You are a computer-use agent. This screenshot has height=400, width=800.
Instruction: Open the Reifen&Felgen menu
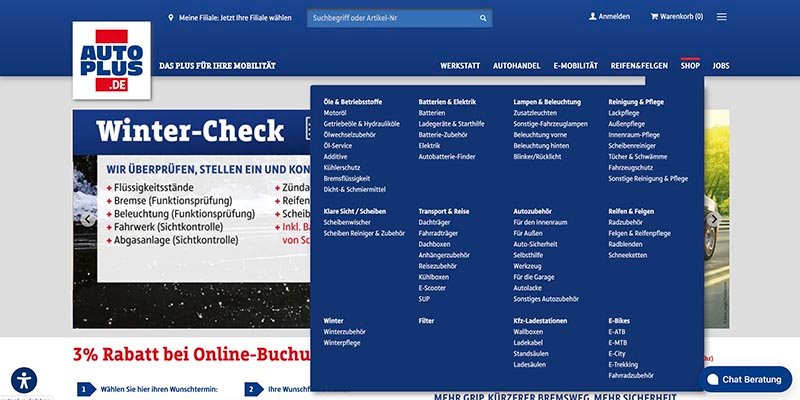click(x=639, y=65)
